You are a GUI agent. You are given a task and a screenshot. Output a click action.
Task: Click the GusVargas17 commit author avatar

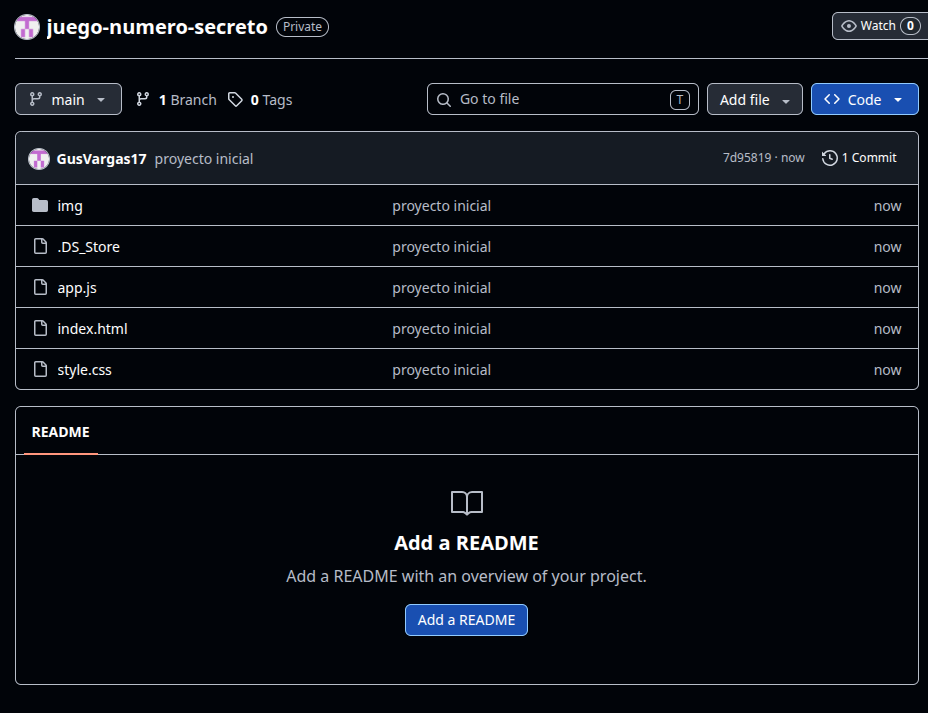pos(39,159)
